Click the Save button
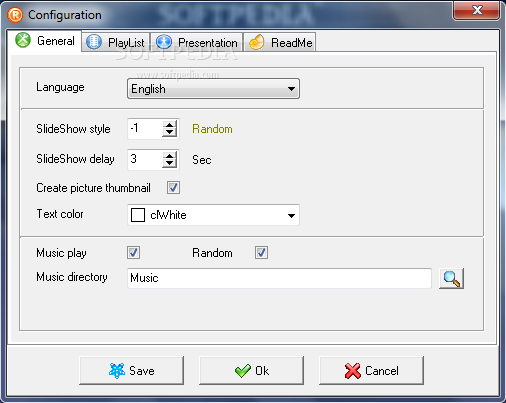 pyautogui.click(x=131, y=370)
